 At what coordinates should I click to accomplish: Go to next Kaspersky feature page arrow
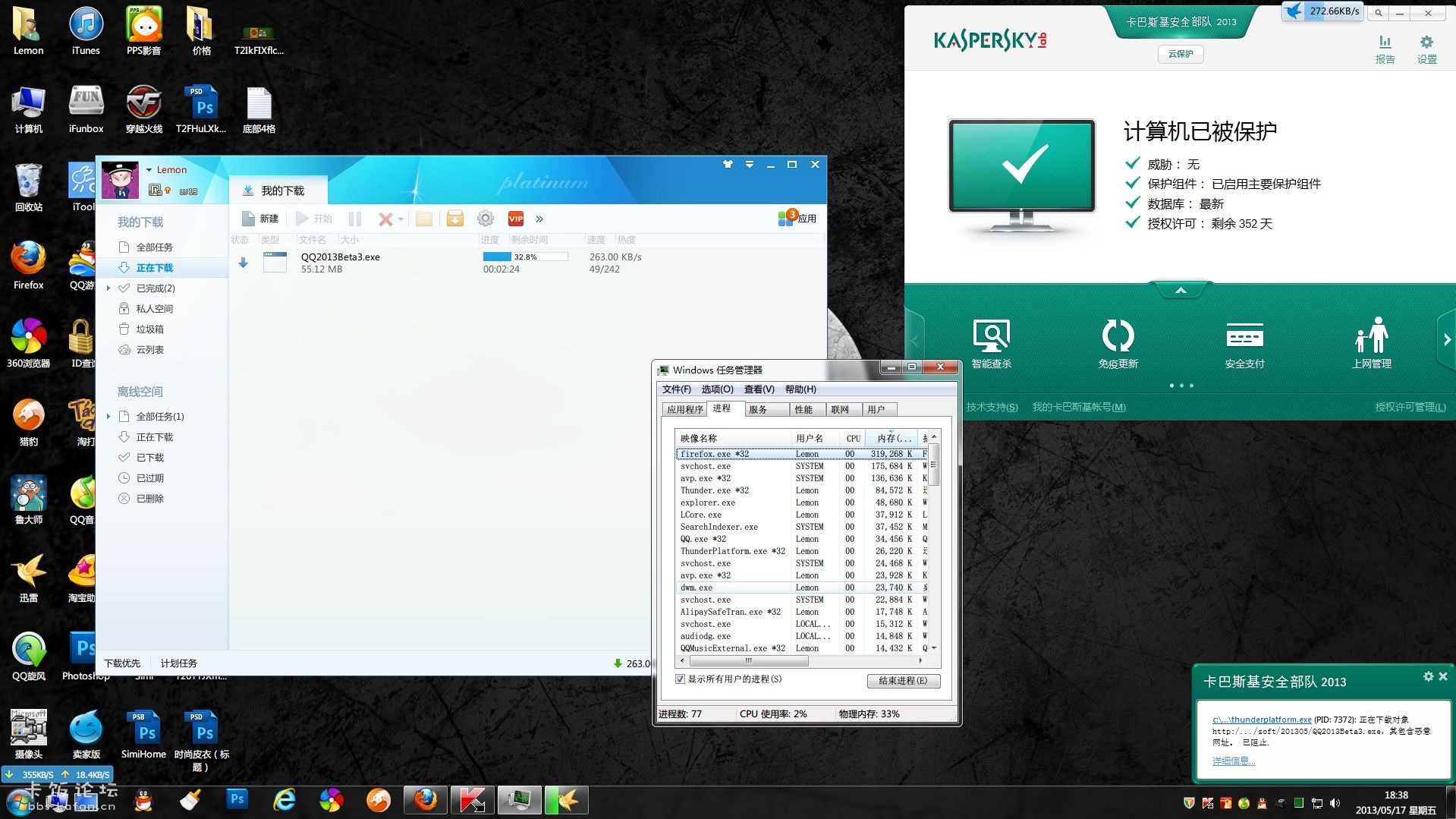[1446, 340]
